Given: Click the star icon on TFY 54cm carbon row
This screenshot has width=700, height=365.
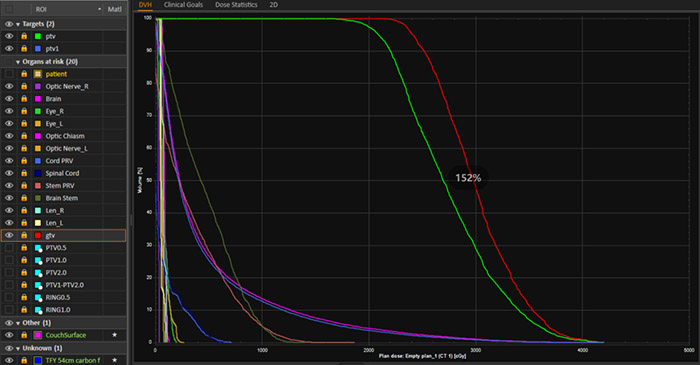Looking at the screenshot, I should point(115,360).
